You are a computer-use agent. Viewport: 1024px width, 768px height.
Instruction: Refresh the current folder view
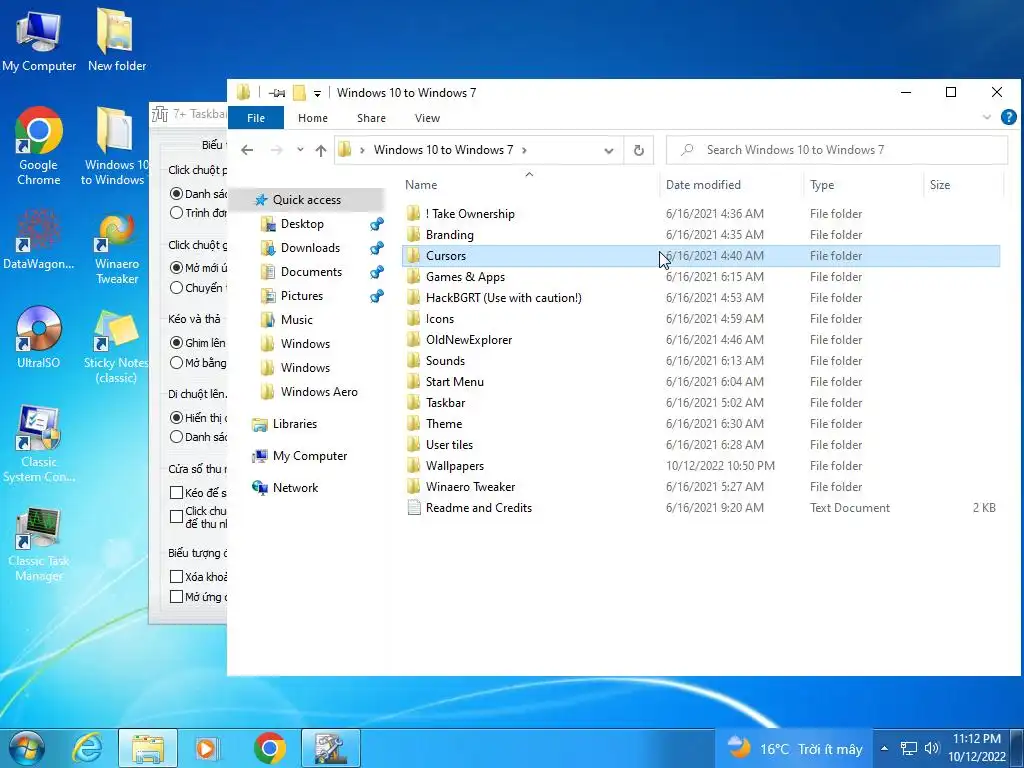pyautogui.click(x=639, y=150)
